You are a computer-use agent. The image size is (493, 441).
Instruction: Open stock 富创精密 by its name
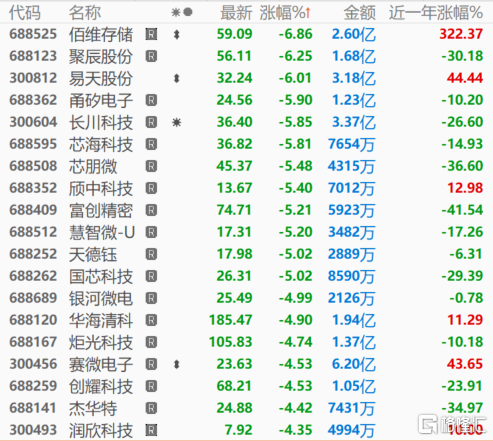[101, 210]
